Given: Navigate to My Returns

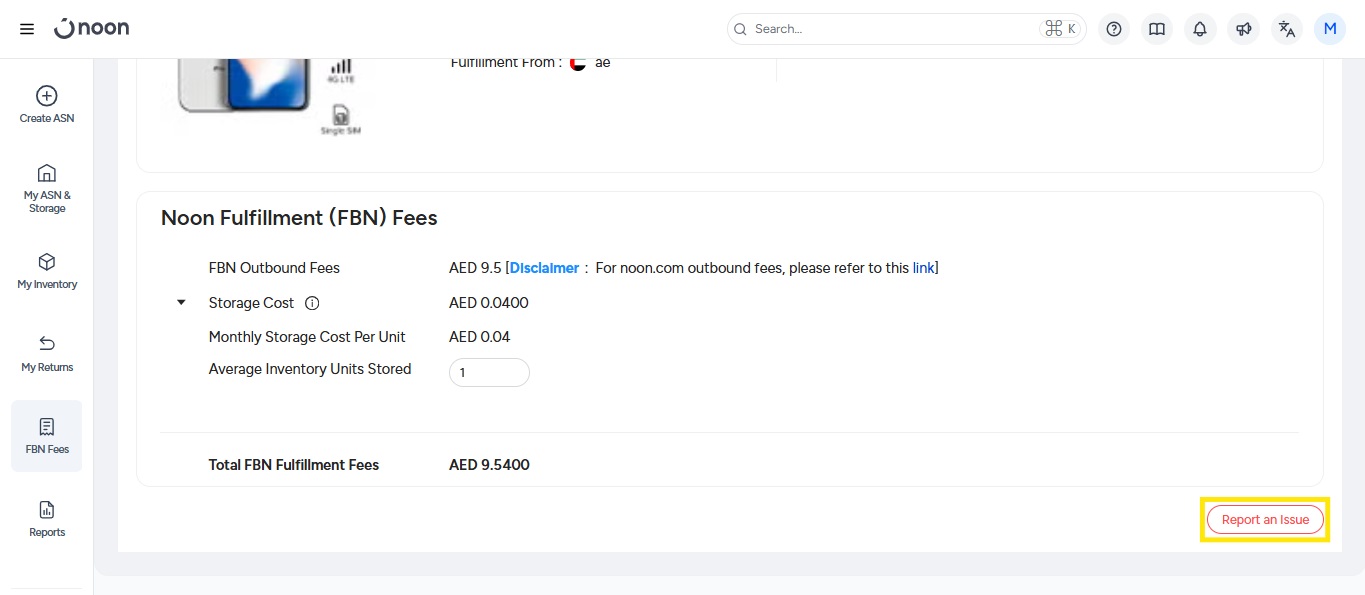Looking at the screenshot, I should coord(47,354).
